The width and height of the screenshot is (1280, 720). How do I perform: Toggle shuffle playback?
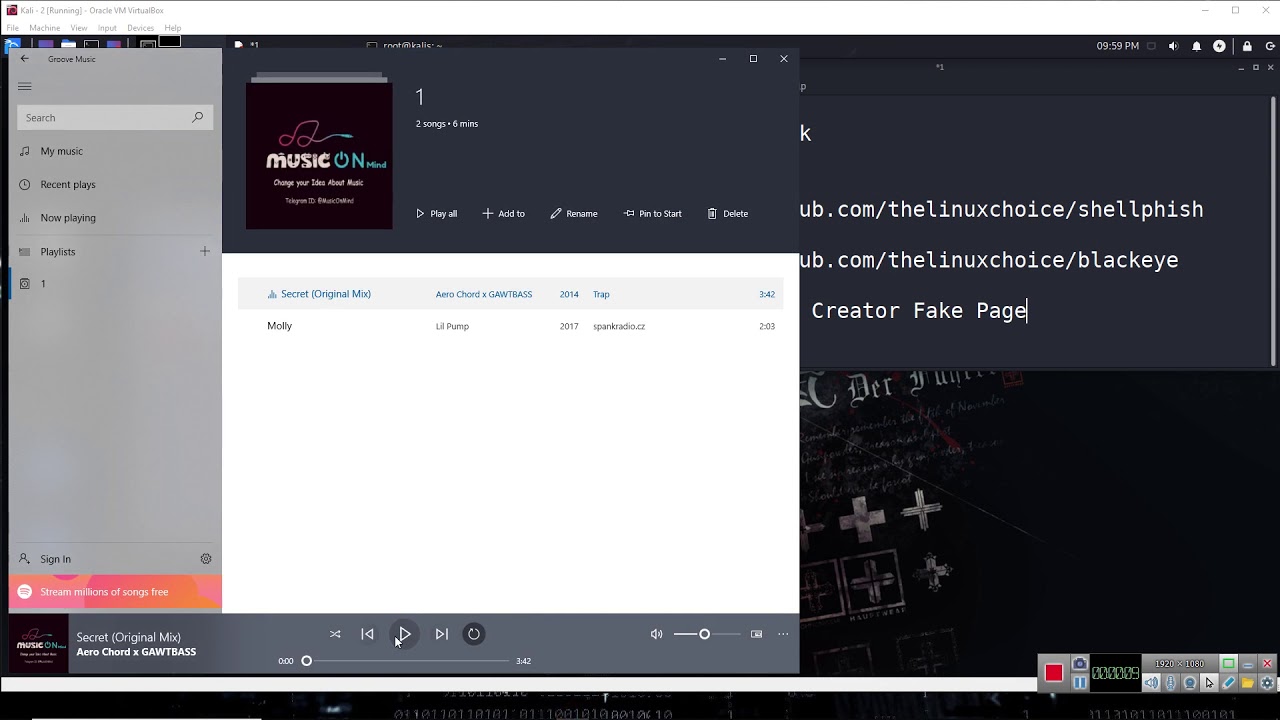click(335, 634)
